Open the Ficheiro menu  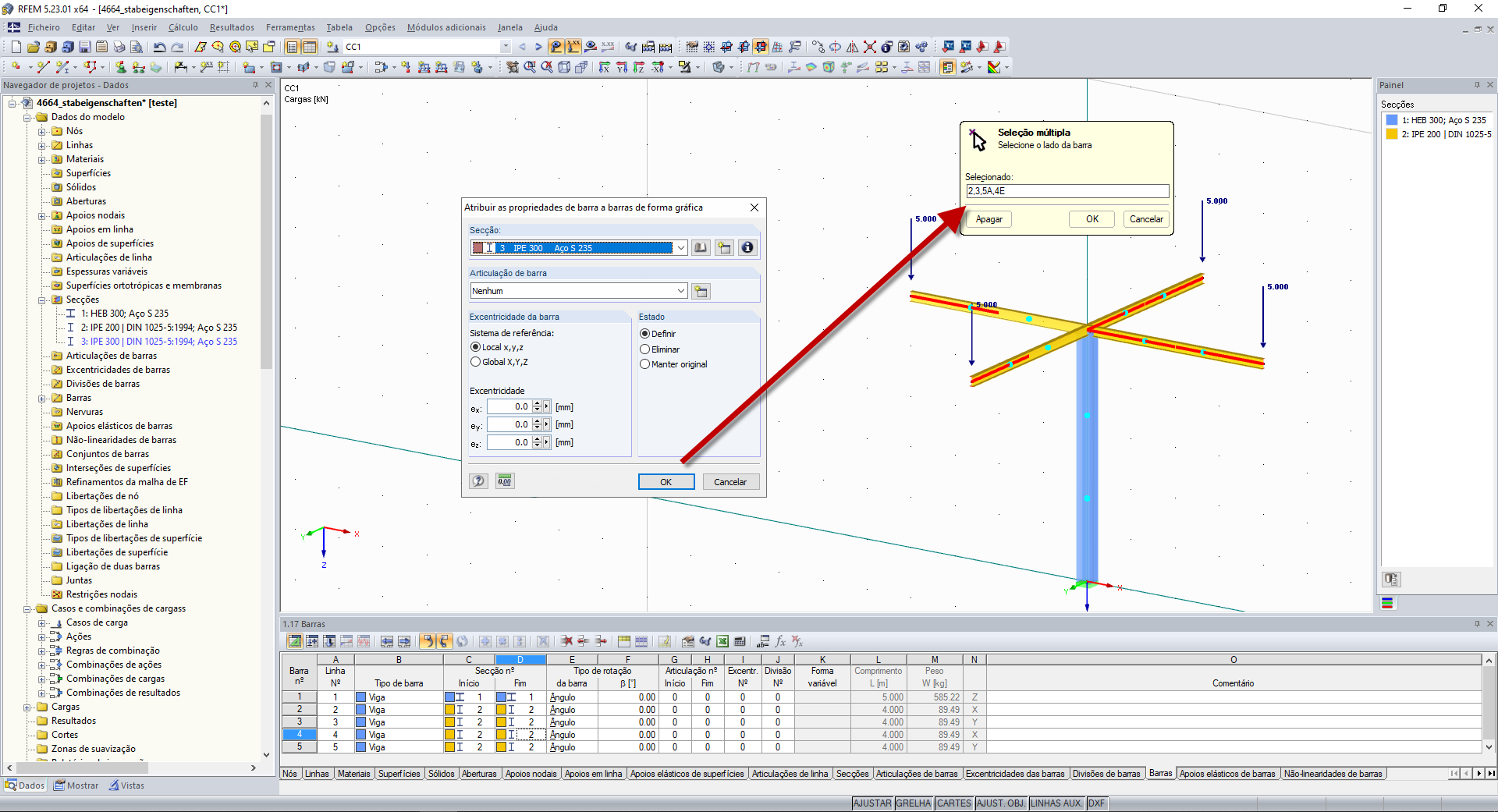click(44, 27)
